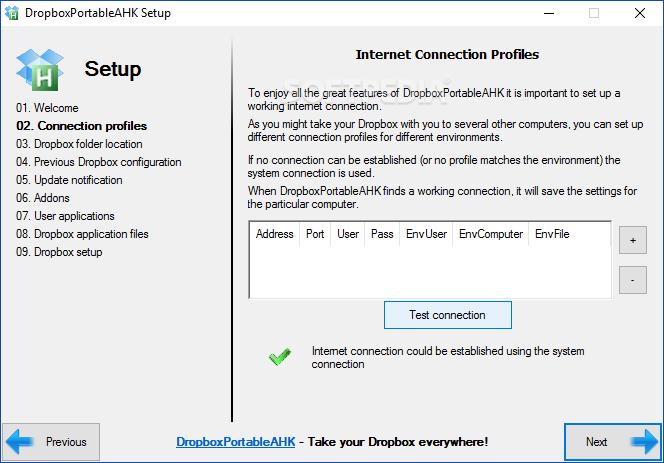Click the Setup heading text
This screenshot has height=463, width=664.
pyautogui.click(x=113, y=69)
